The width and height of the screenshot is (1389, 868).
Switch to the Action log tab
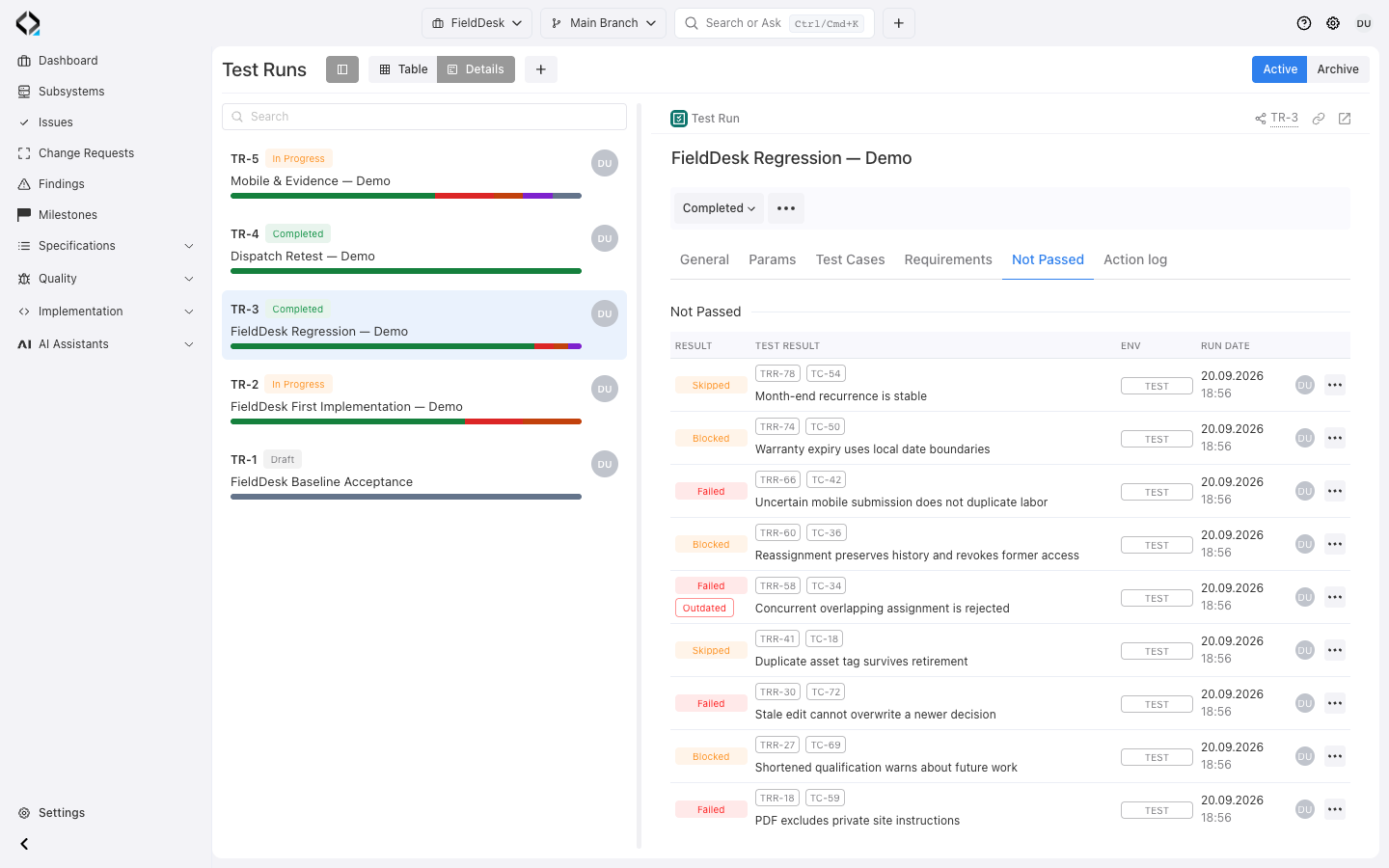tap(1135, 259)
